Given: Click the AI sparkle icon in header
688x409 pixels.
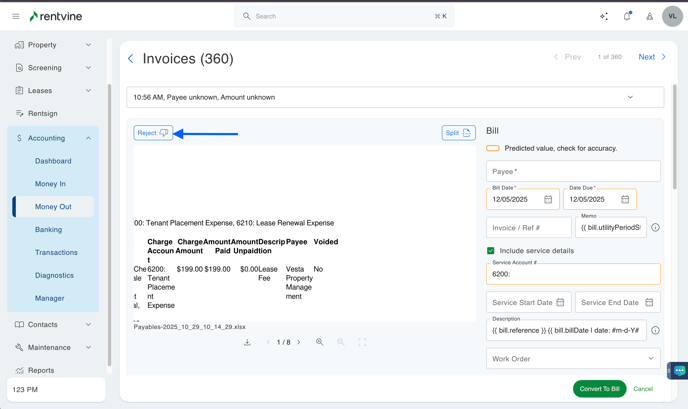Looking at the screenshot, I should pos(604,16).
